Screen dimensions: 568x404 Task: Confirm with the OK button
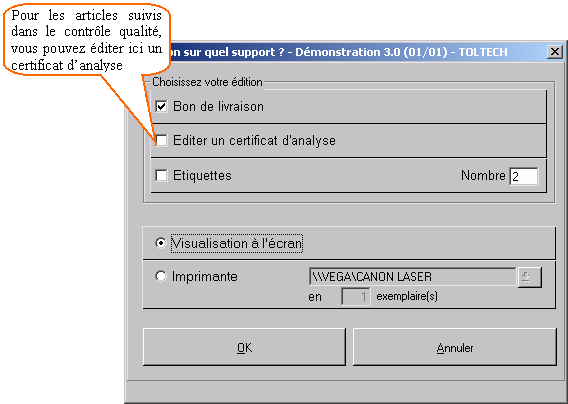pos(244,347)
